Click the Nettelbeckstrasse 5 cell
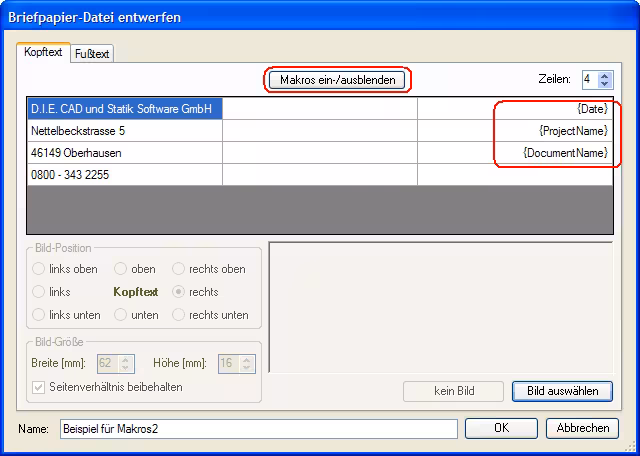 click(124, 131)
